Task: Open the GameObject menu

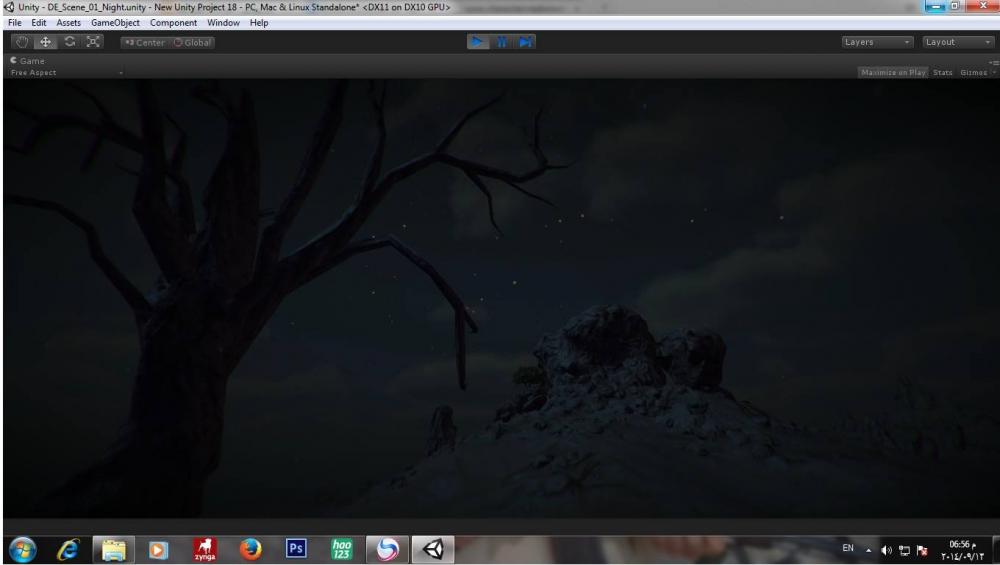Action: [x=115, y=22]
